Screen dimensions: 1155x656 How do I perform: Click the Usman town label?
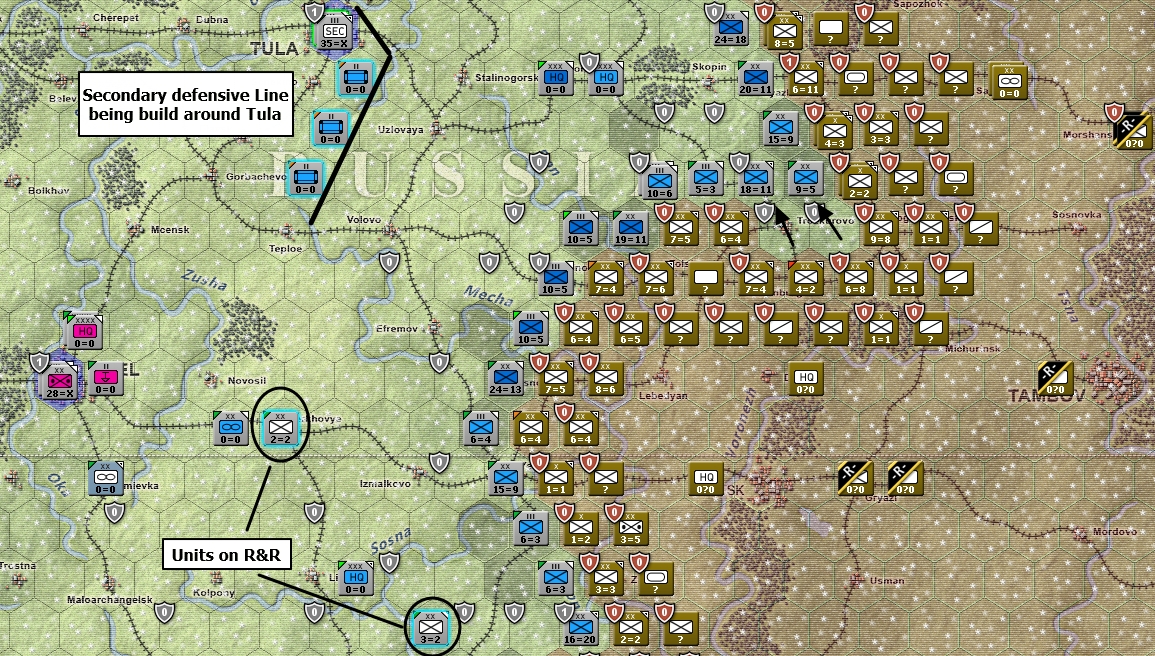[887, 580]
